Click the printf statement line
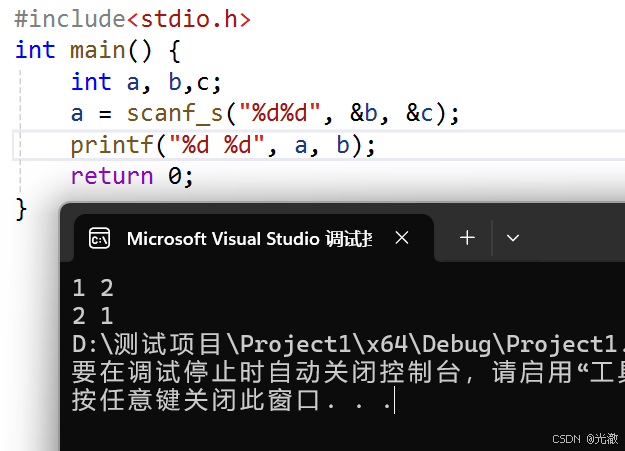This screenshot has height=451, width=625. coord(223,145)
